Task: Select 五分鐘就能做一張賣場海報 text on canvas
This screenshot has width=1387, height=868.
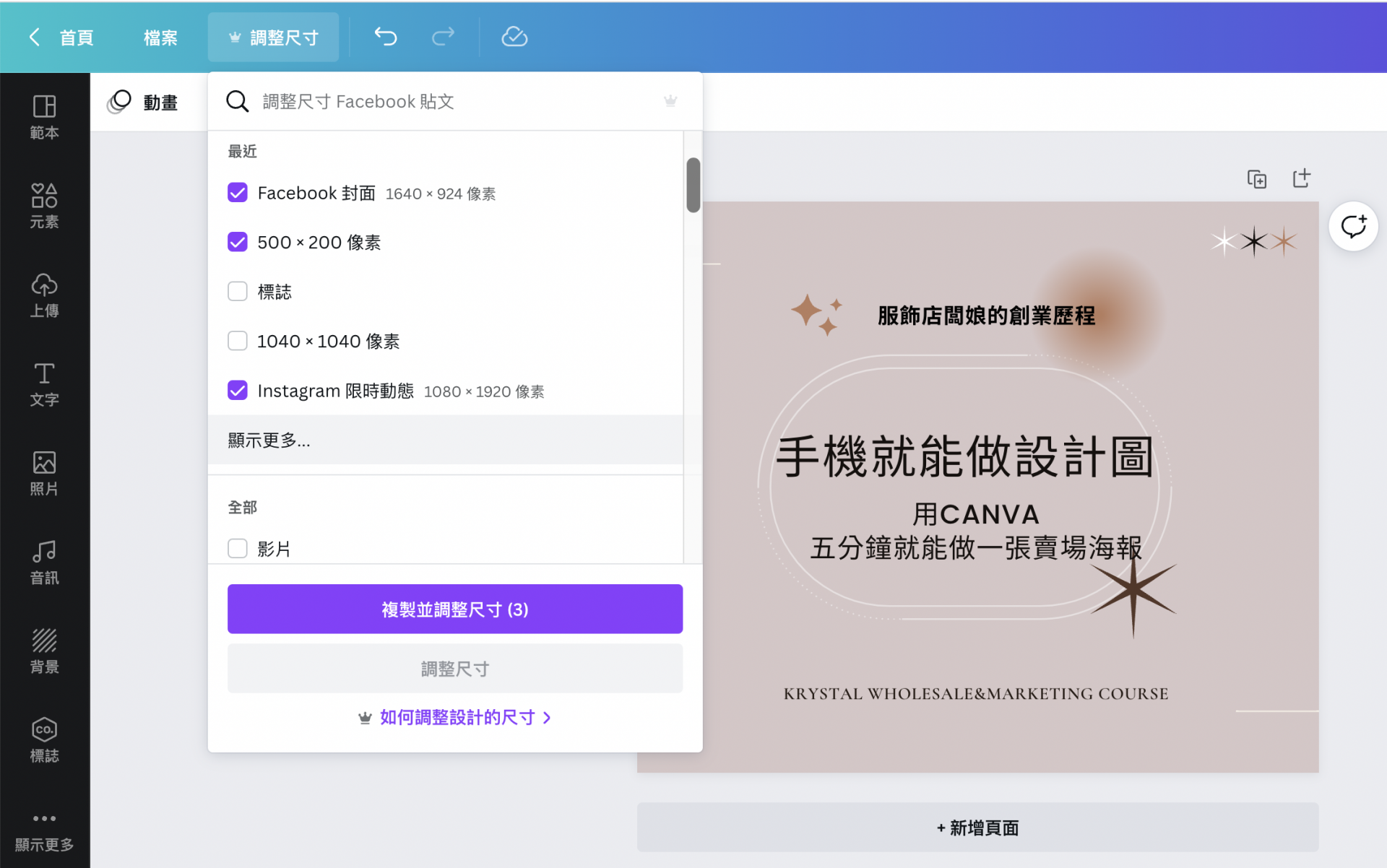Action: click(x=975, y=547)
